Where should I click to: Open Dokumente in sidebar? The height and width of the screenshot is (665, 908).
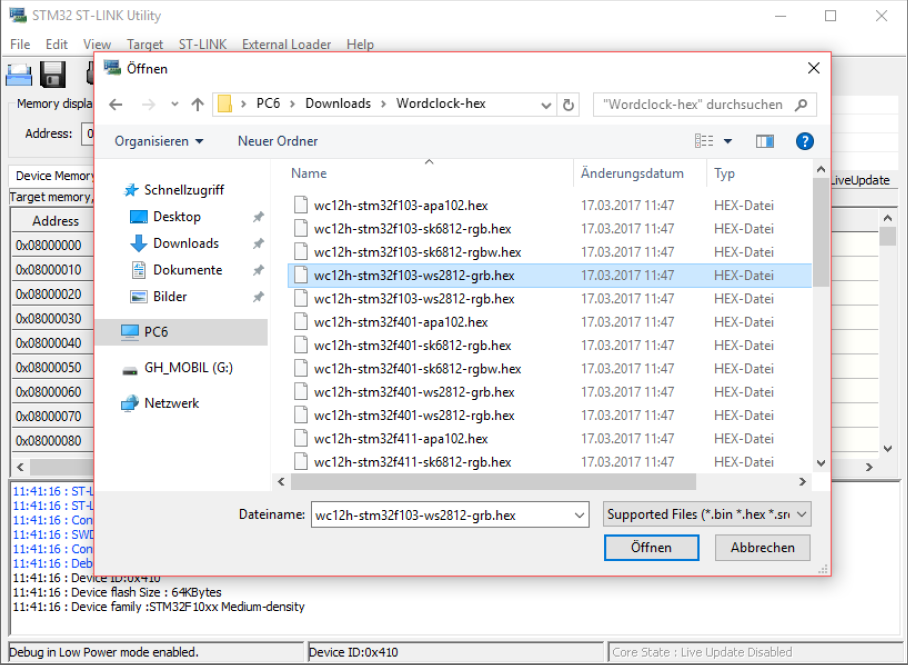(x=177, y=270)
